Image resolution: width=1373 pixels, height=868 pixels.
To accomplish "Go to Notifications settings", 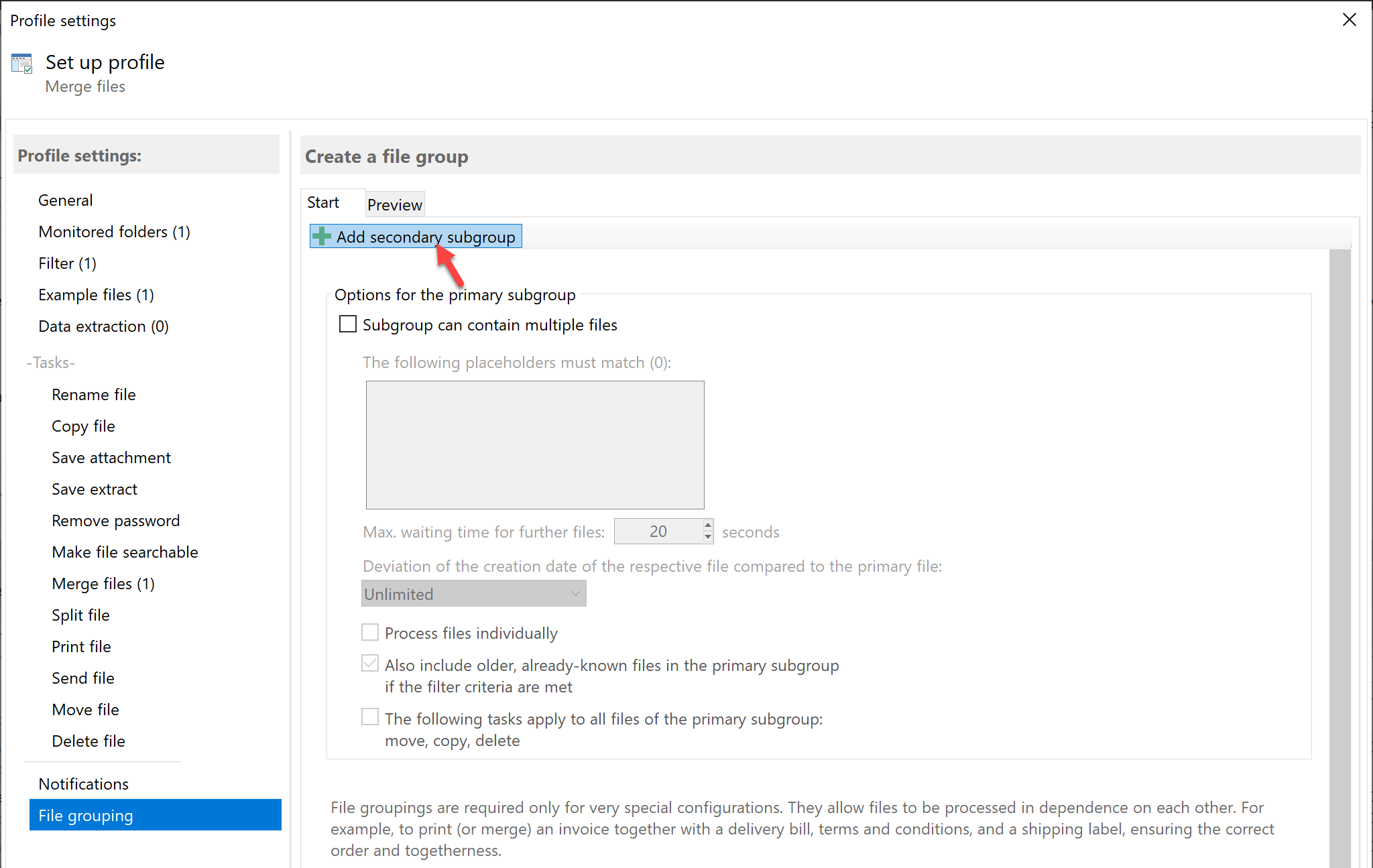I will tap(83, 784).
